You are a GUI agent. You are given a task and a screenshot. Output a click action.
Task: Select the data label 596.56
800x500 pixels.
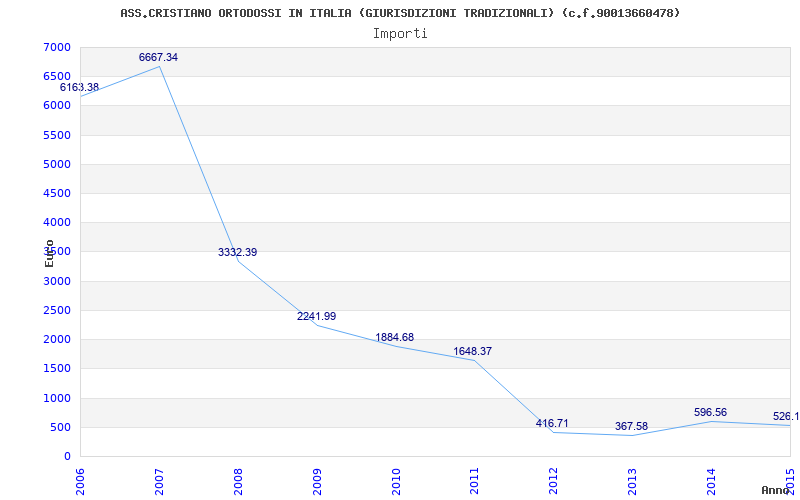point(710,412)
